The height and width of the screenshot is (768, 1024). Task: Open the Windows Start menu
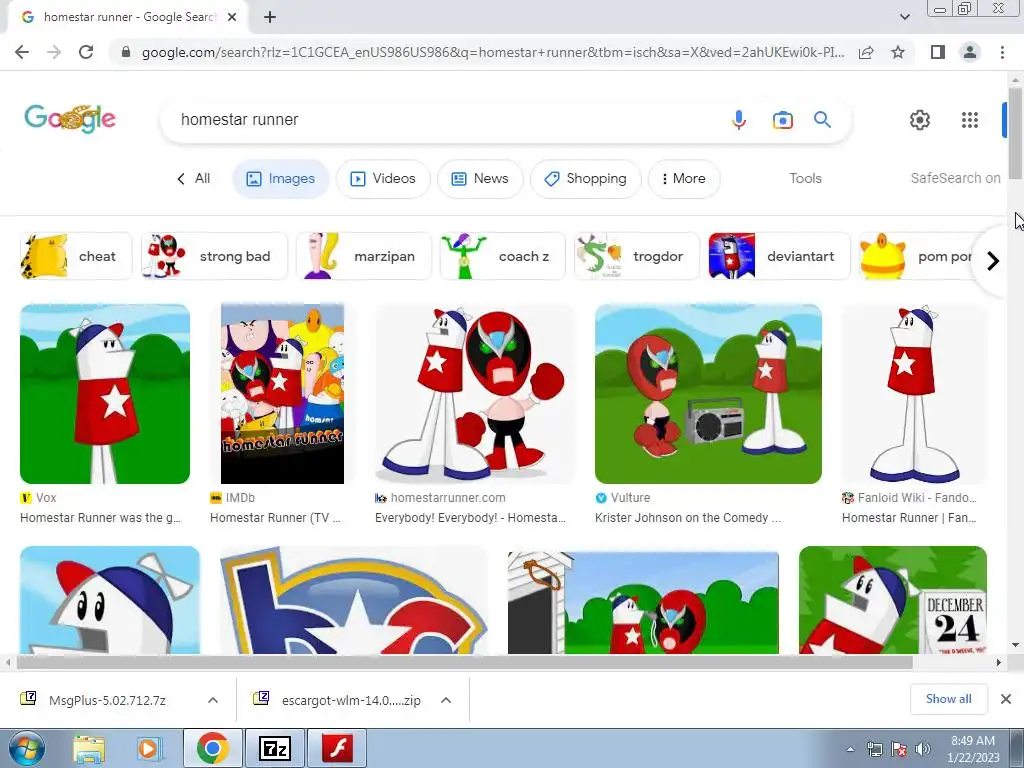tap(26, 748)
